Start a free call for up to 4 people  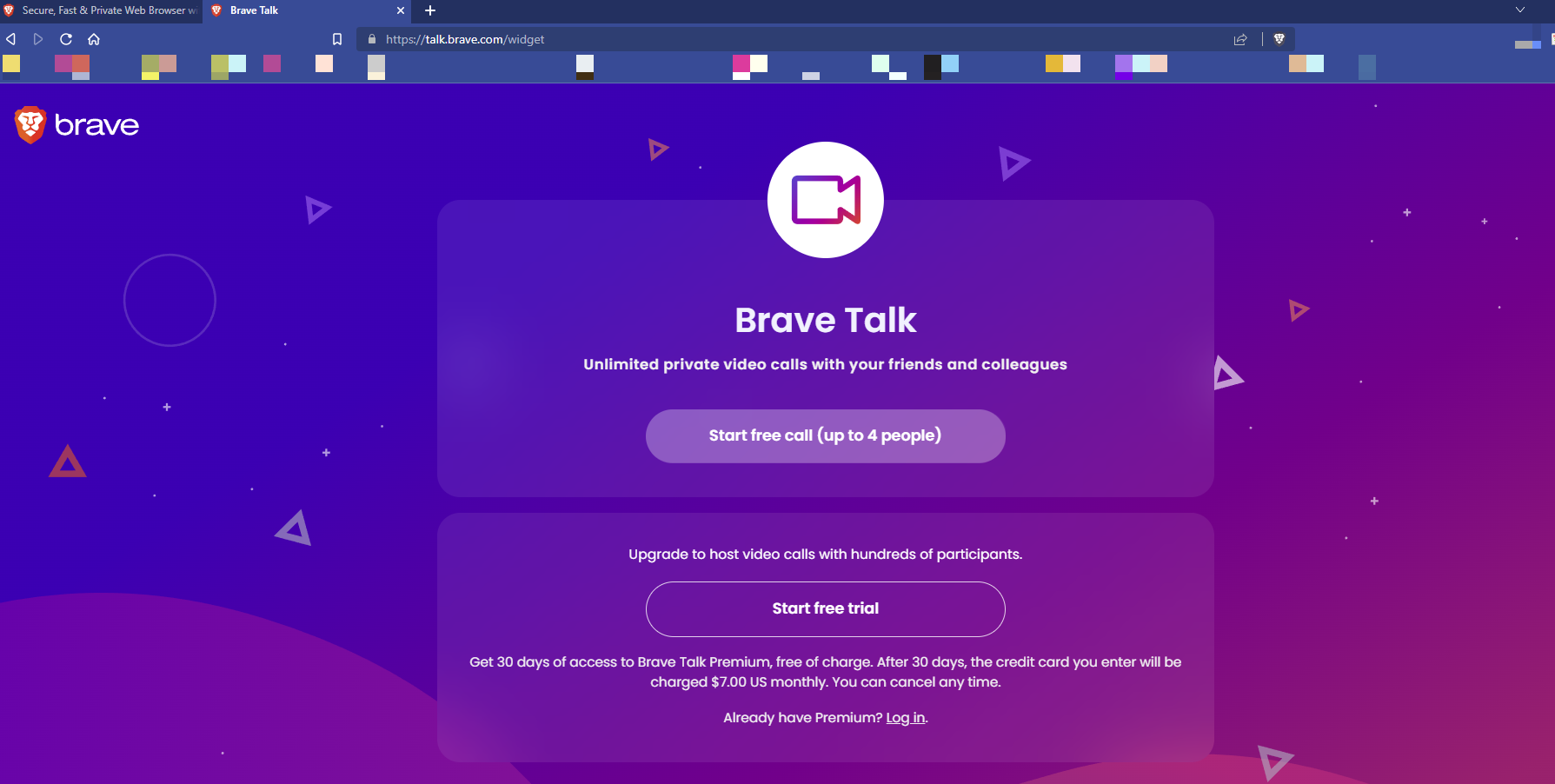click(826, 435)
